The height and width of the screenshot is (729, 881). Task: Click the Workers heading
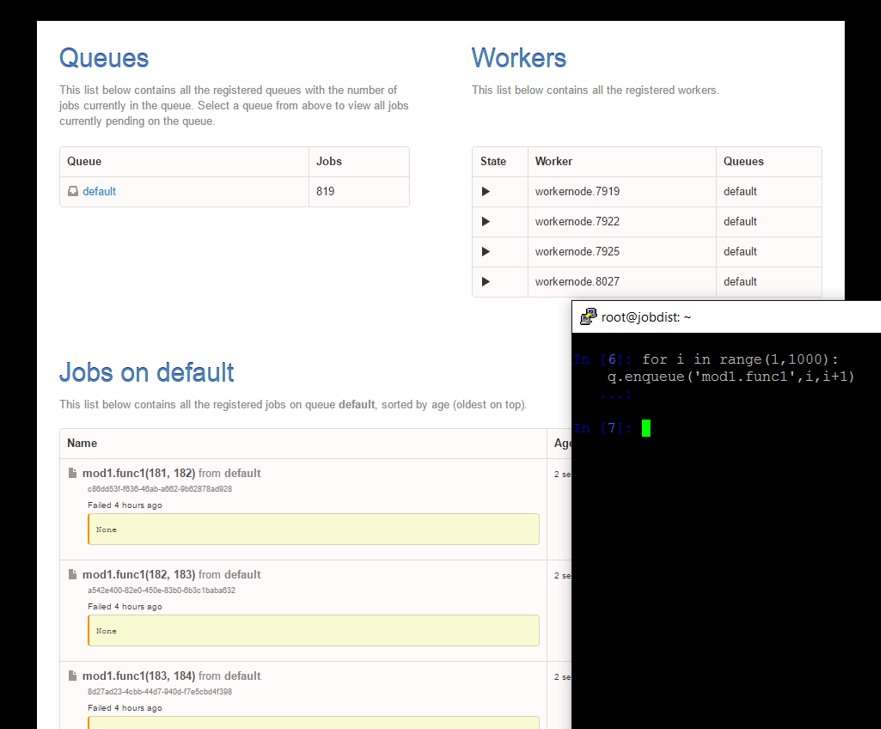tap(519, 58)
